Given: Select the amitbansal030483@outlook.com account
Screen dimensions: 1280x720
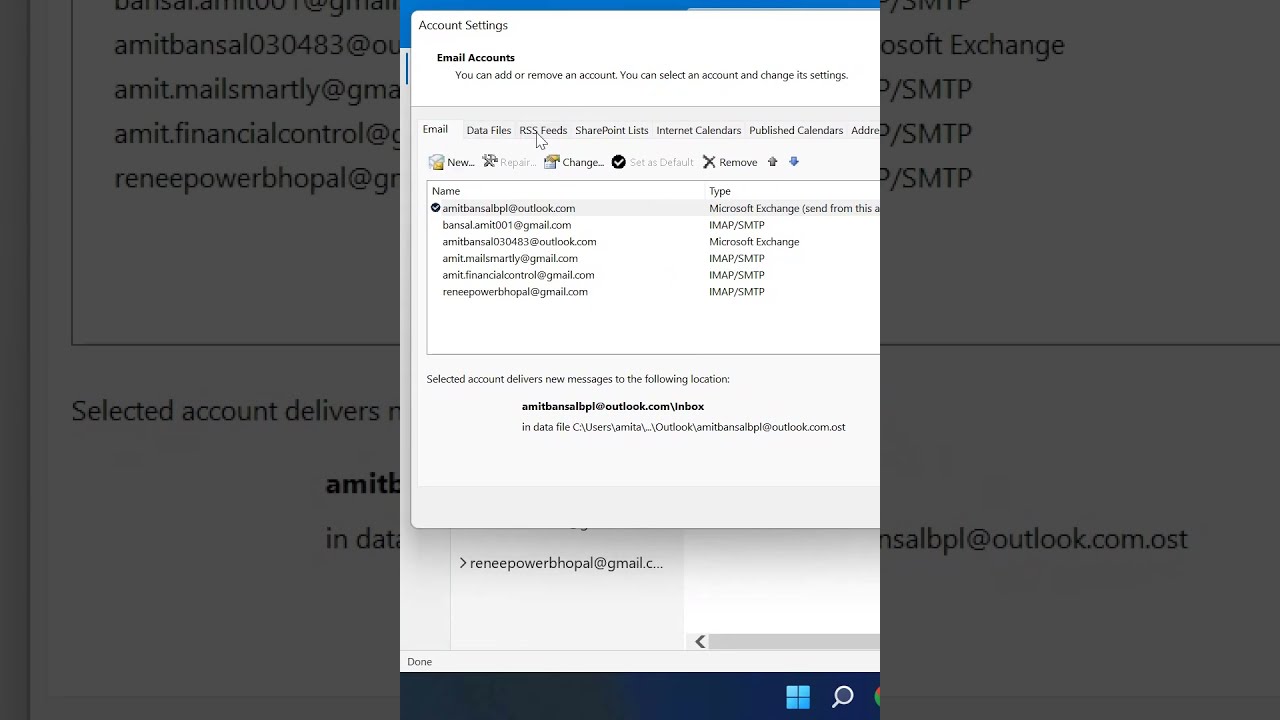Looking at the screenshot, I should coord(519,242).
